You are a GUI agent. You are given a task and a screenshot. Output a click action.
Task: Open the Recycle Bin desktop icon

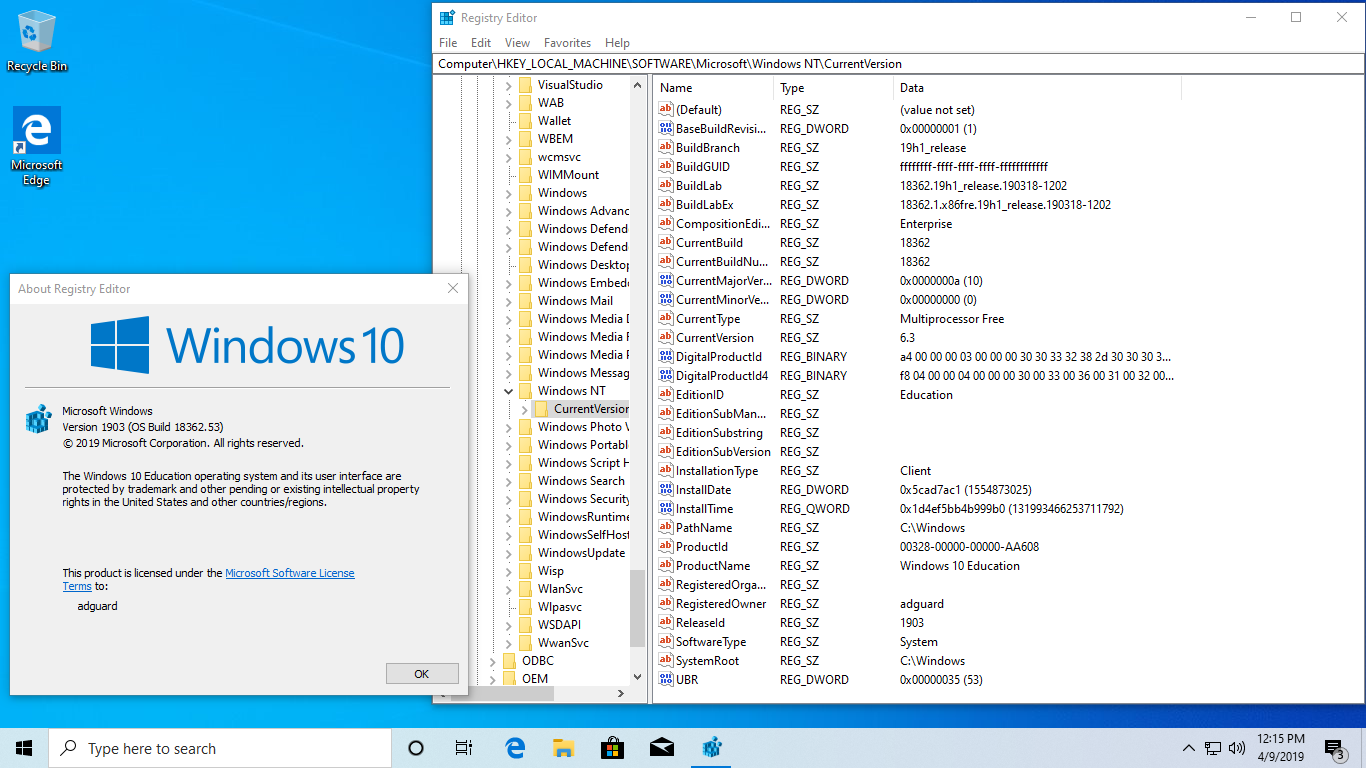(x=37, y=41)
